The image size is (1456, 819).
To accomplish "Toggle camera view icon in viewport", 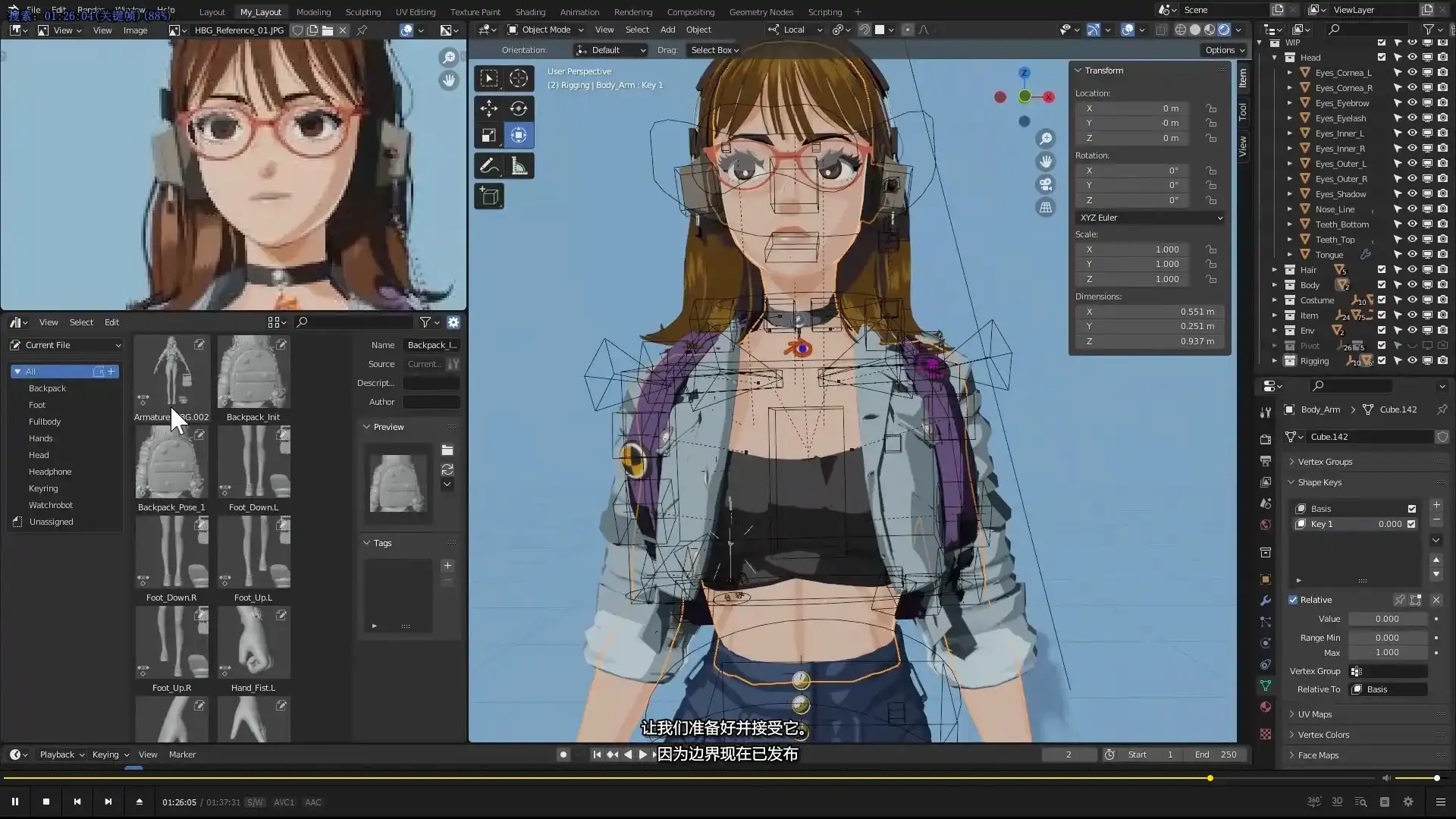I will (x=1046, y=184).
